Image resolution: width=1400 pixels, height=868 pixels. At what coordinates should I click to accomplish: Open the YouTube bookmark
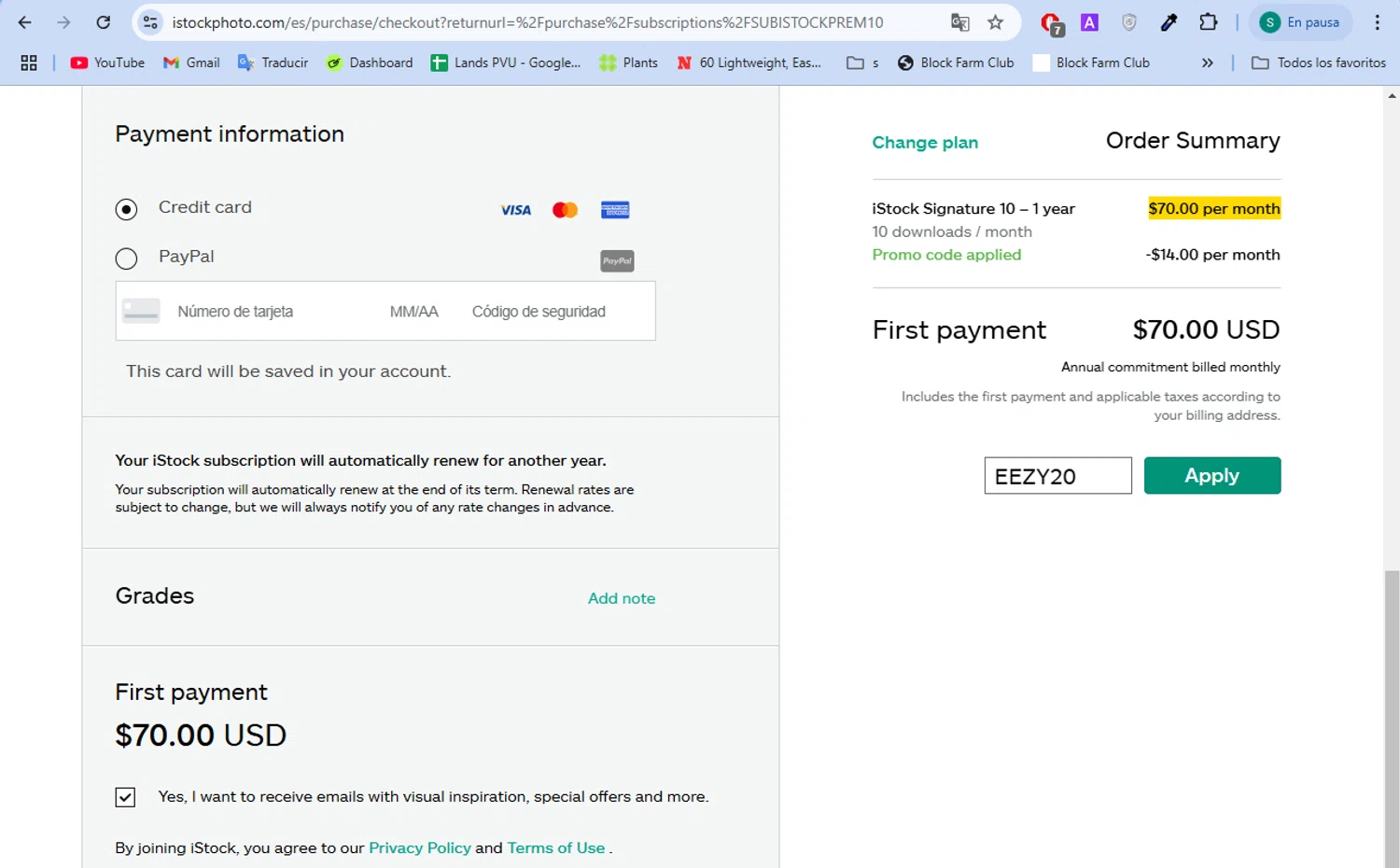107,63
